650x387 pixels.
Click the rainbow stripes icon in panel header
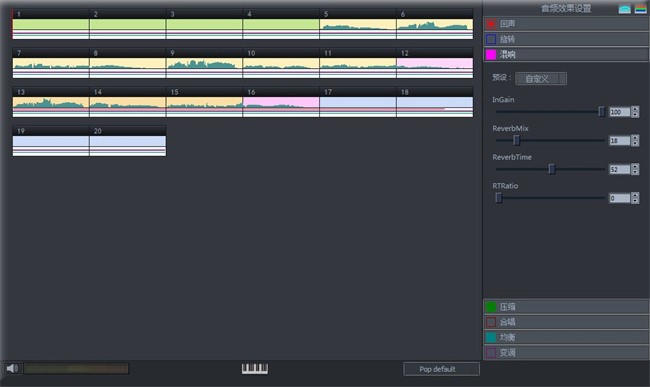point(640,9)
